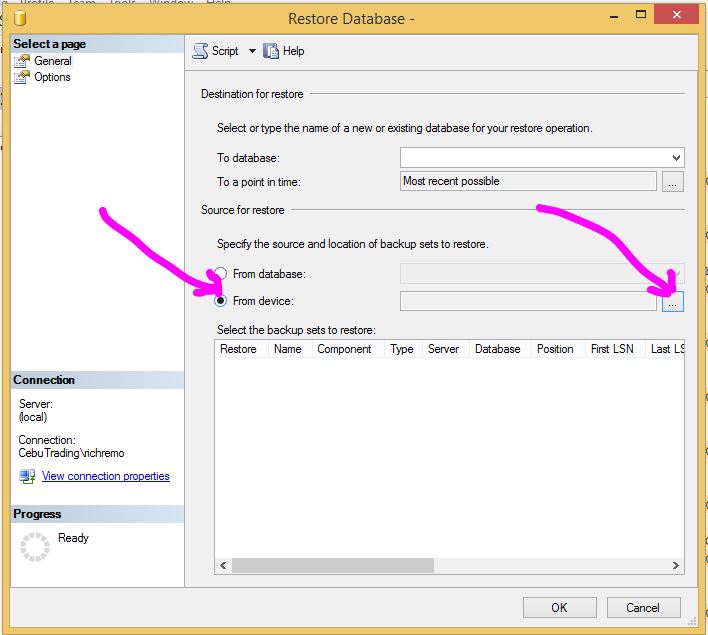Viewport: 708px width, 635px height.
Task: Click the database icon in title bar
Action: (x=20, y=19)
